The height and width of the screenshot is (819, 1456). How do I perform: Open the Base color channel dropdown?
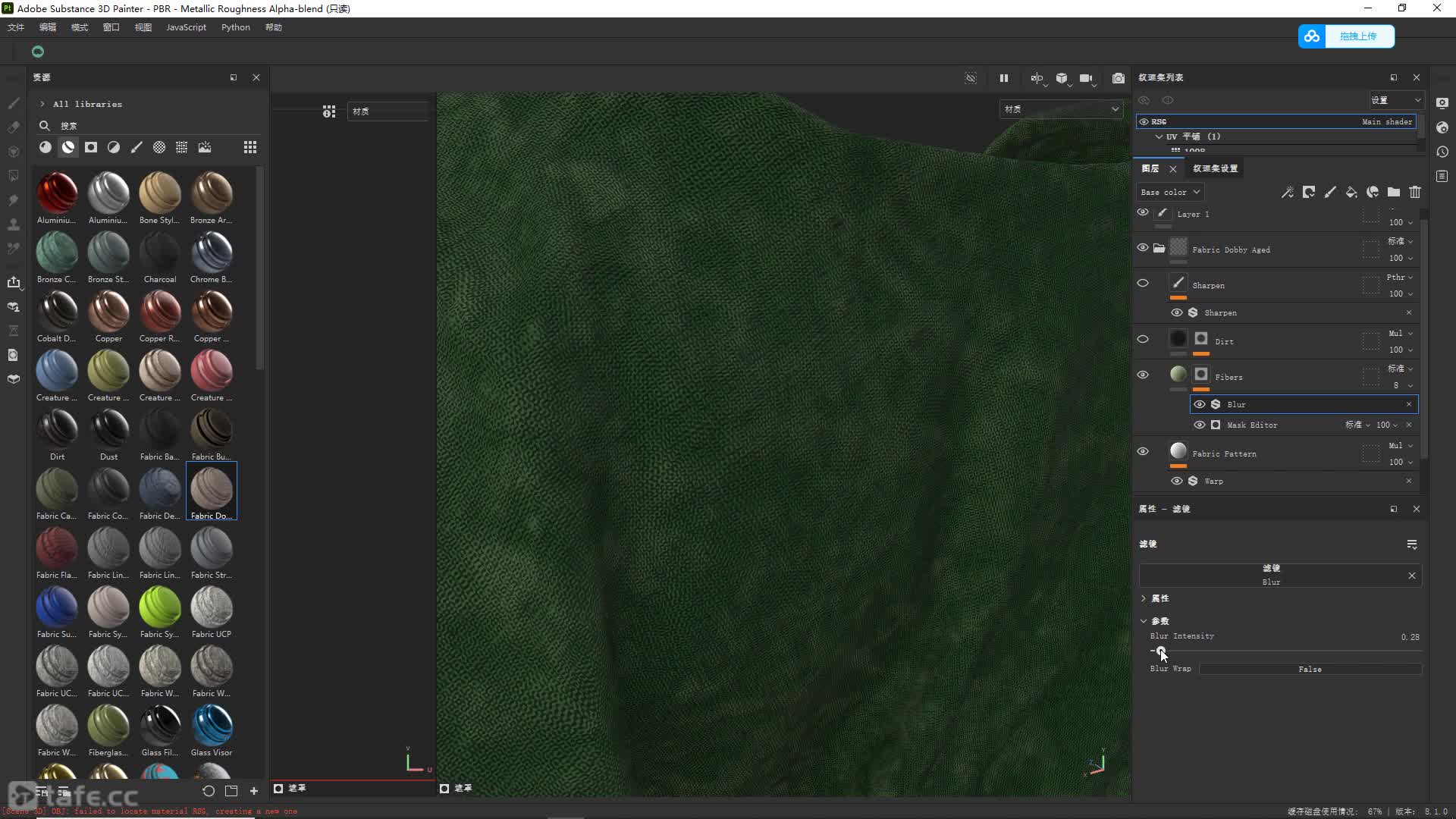click(x=1170, y=192)
